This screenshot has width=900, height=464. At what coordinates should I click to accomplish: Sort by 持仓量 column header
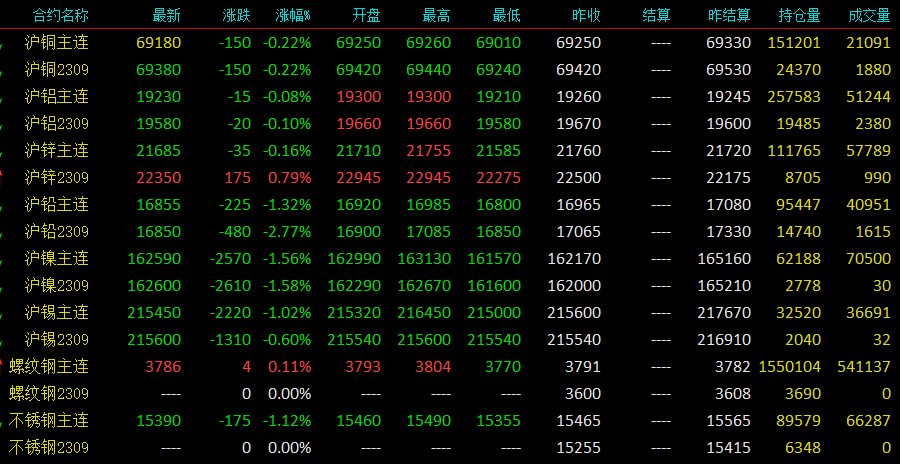[x=800, y=16]
